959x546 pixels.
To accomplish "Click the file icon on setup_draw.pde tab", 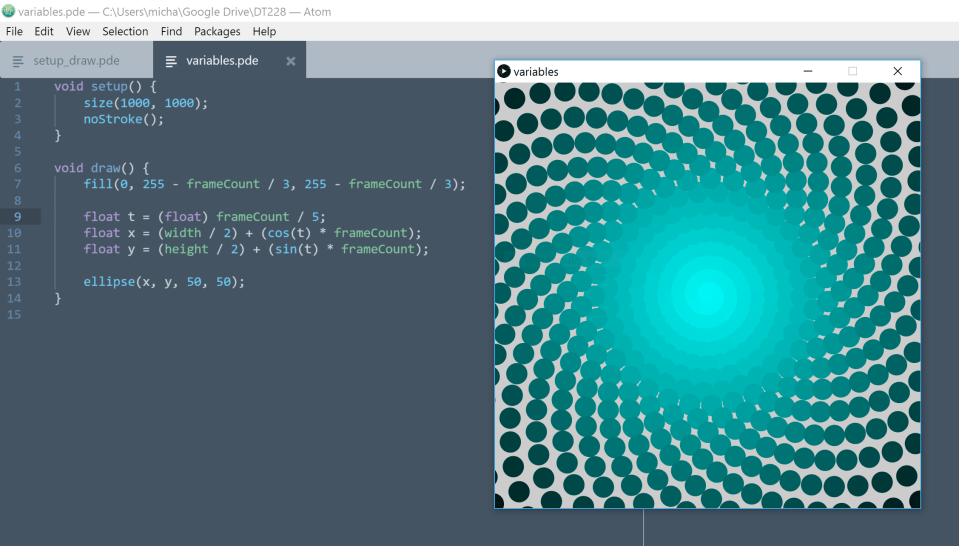I will (x=18, y=61).
